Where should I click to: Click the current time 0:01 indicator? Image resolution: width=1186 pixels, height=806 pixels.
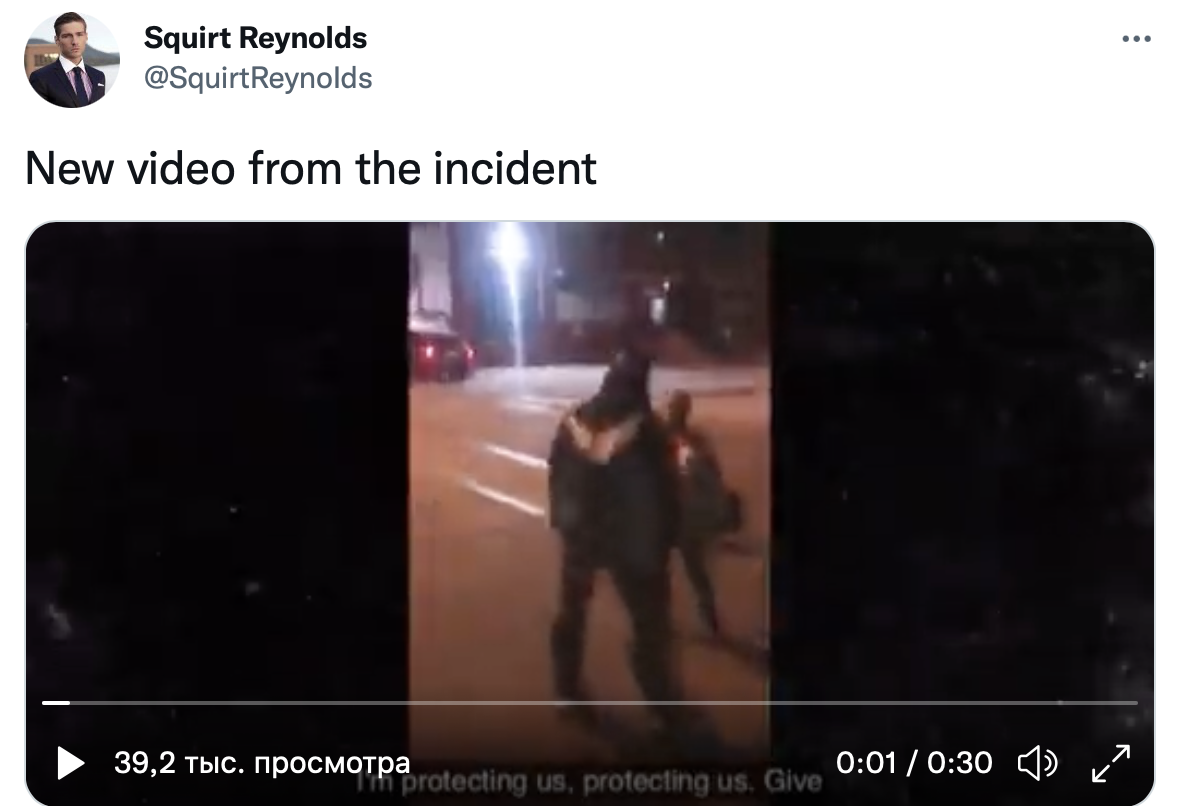(866, 763)
